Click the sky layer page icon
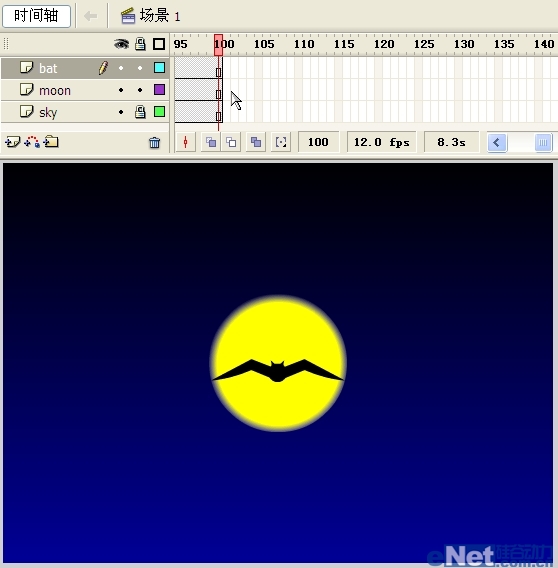 click(26, 112)
